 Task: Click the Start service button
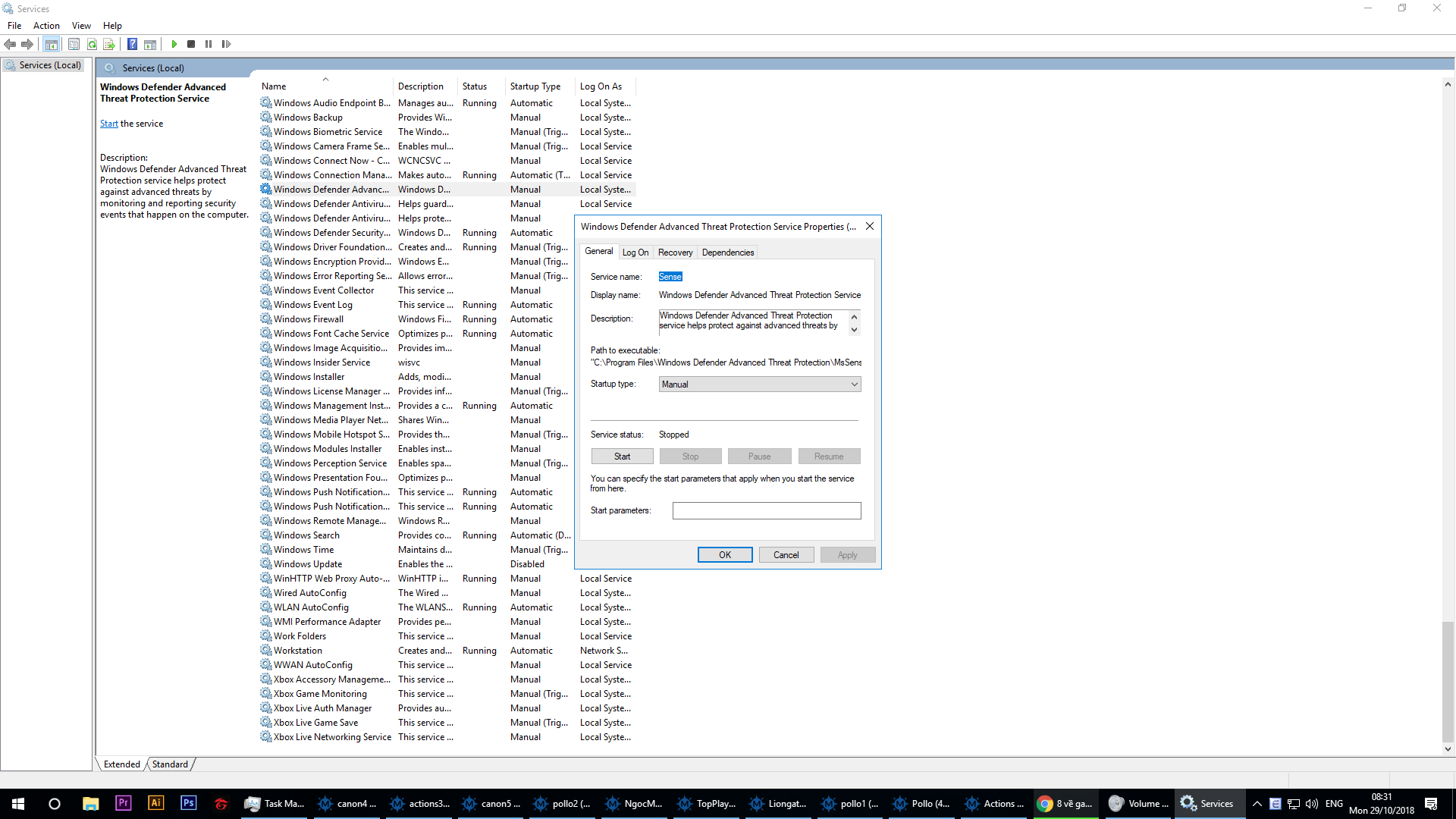click(621, 456)
